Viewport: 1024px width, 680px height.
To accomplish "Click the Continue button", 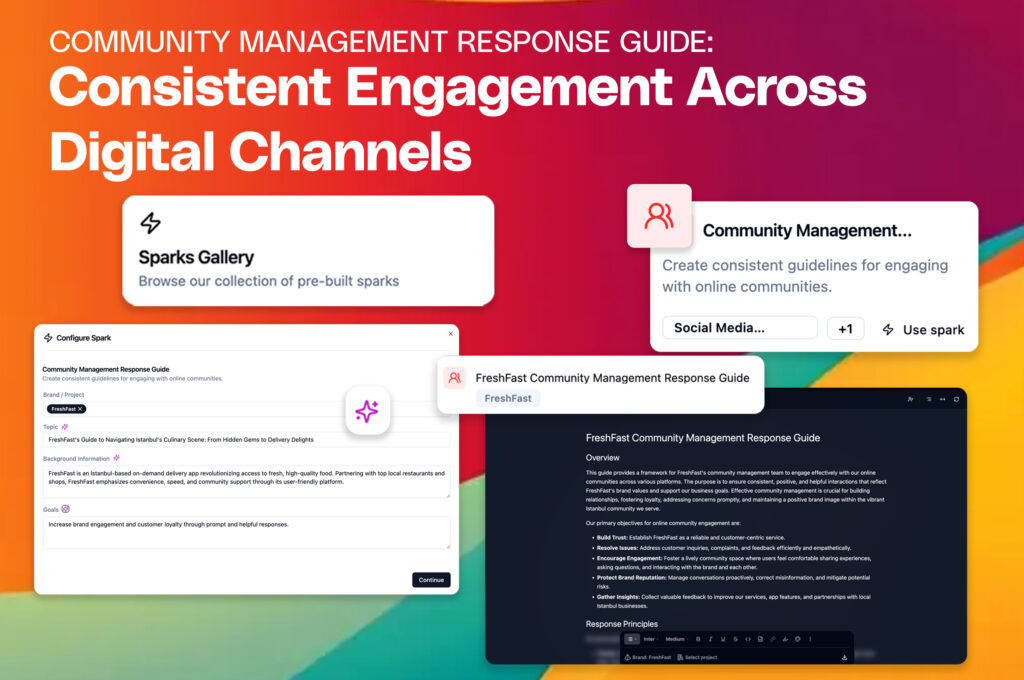I will [431, 579].
